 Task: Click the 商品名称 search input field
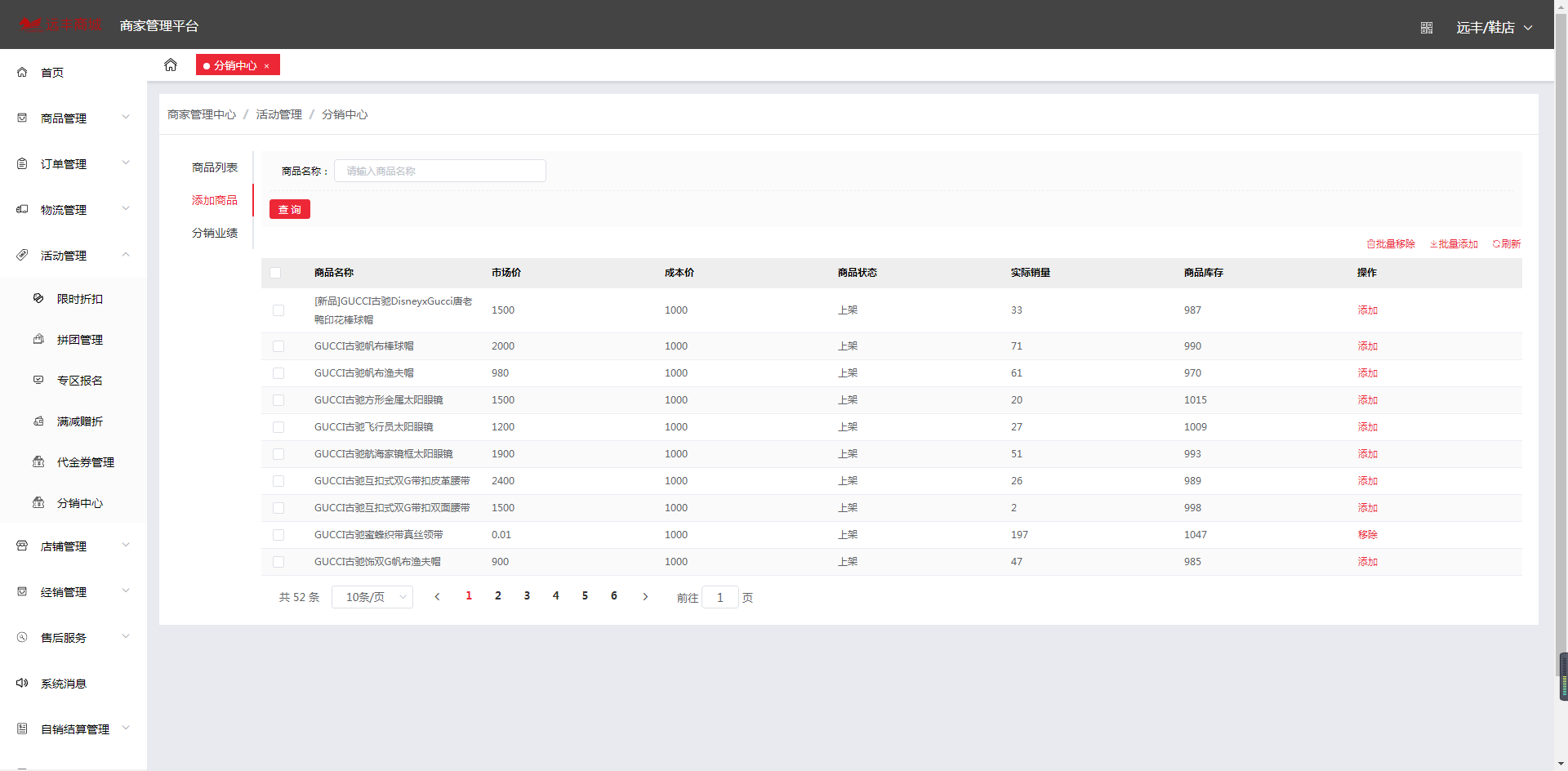pyautogui.click(x=440, y=171)
